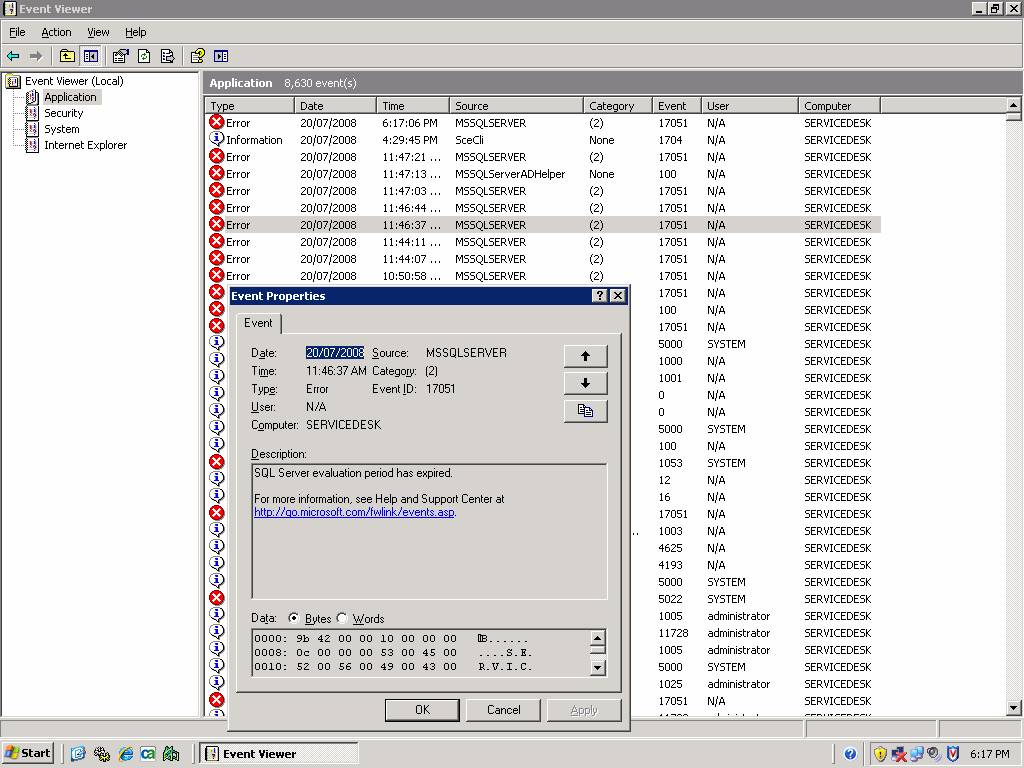Click the gears icon in Quick Launch

click(x=102, y=754)
